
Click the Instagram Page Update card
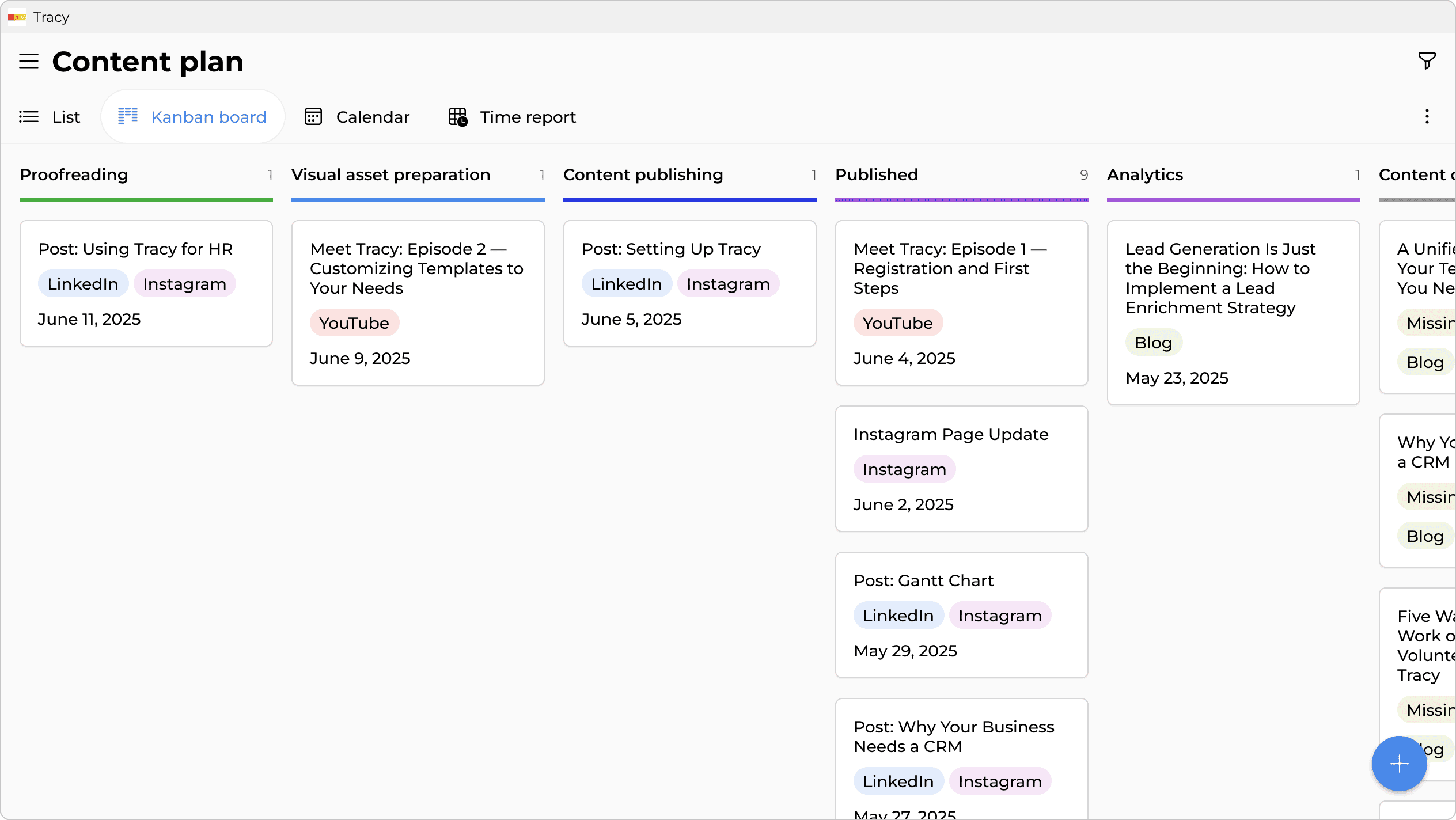pos(950,434)
